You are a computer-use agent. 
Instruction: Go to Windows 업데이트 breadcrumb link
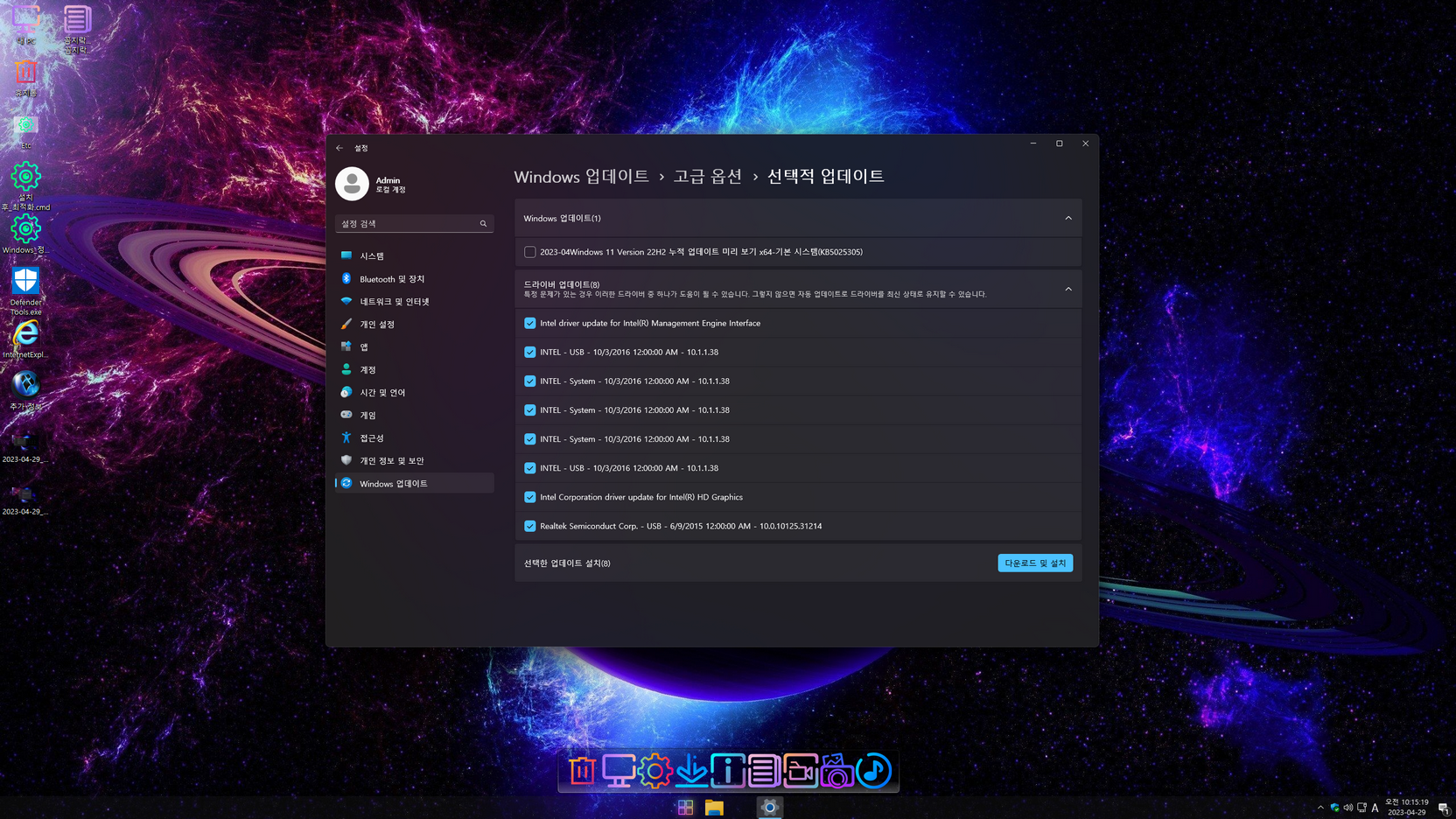point(581,176)
